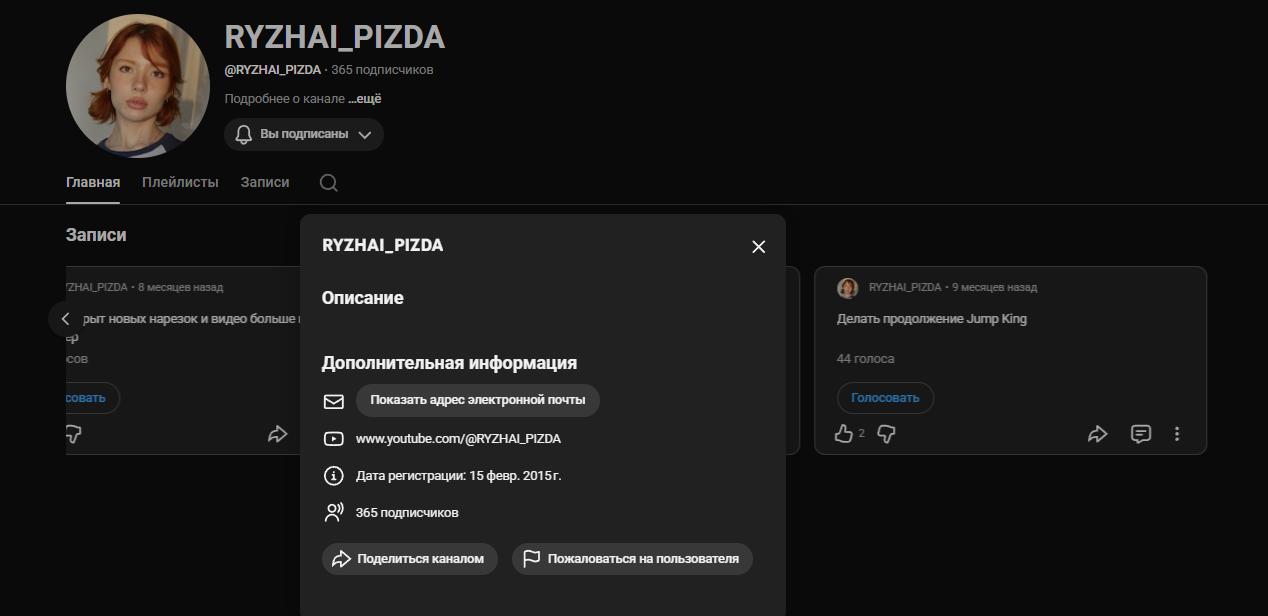1268x616 pixels.
Task: Show the channel email address
Action: 477,400
